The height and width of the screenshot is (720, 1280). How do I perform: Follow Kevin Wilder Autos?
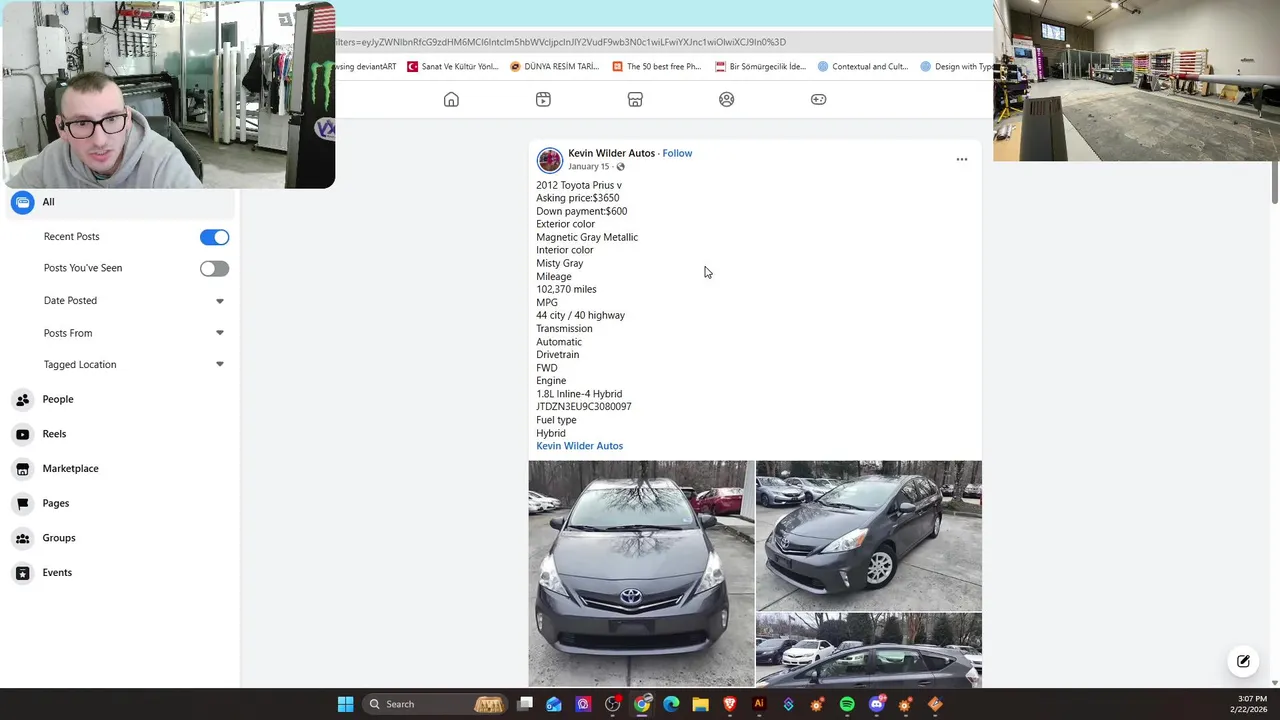677,153
